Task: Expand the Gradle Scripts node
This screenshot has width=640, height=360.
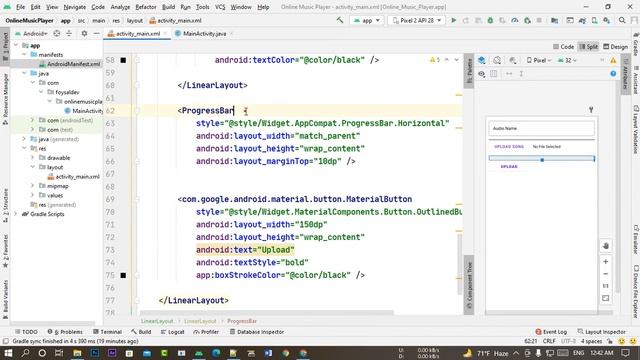Action: click(x=16, y=214)
